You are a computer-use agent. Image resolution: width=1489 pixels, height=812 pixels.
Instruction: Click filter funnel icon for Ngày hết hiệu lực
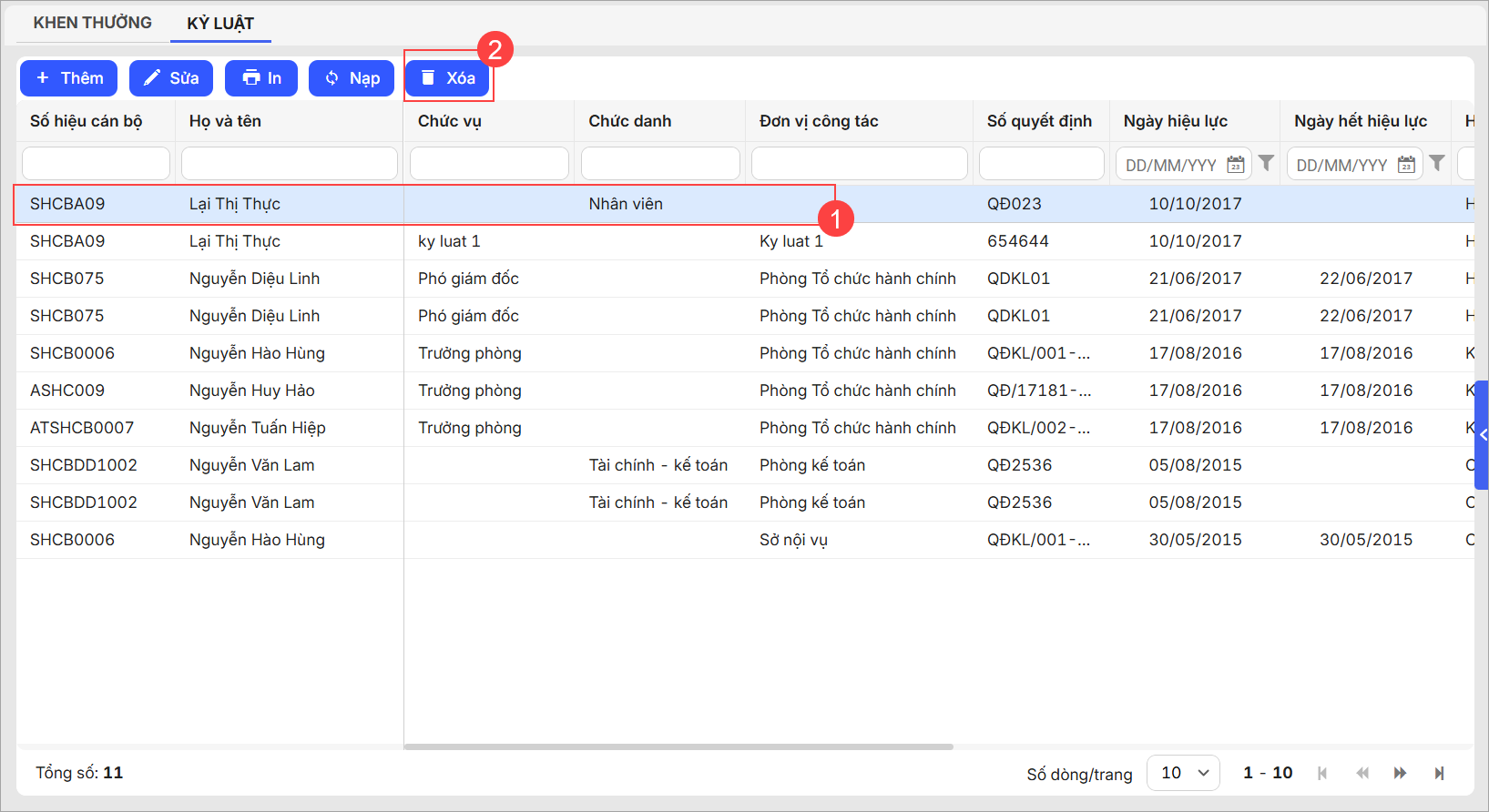(1437, 163)
